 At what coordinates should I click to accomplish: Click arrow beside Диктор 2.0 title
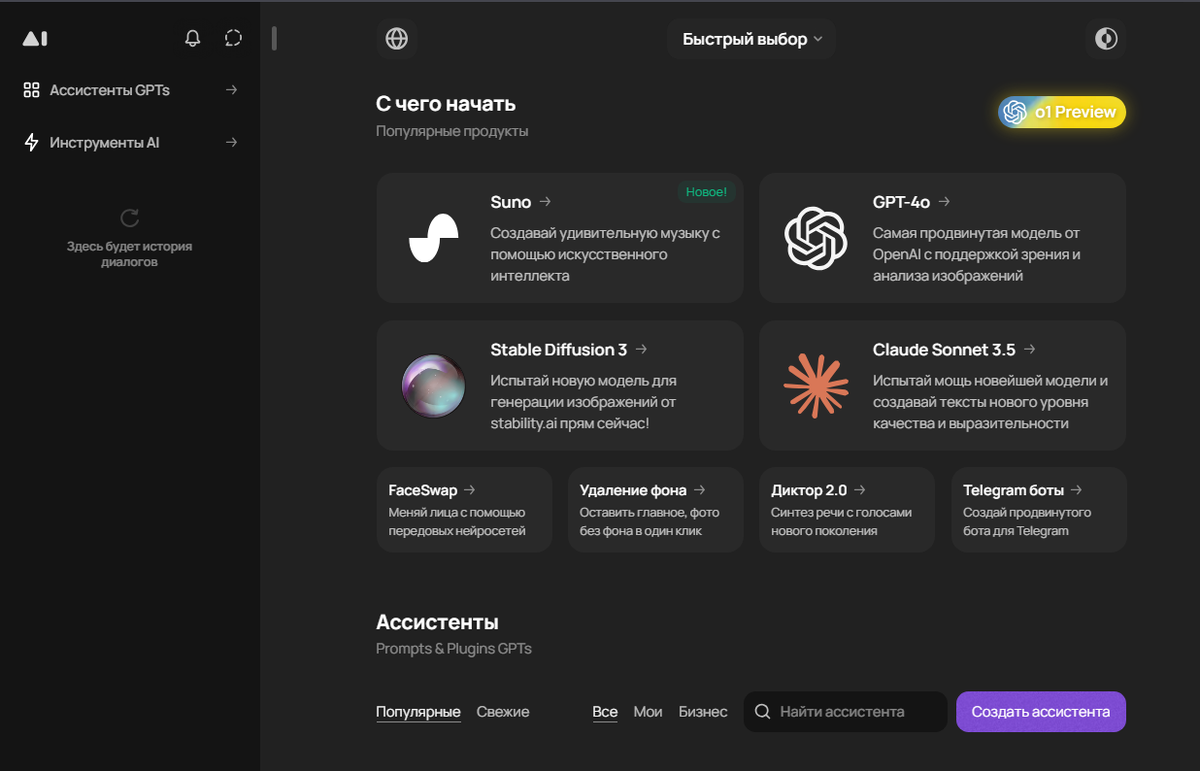(859, 490)
